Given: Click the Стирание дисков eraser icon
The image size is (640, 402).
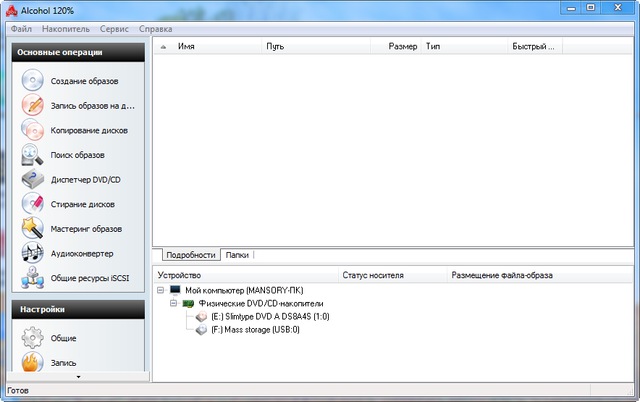Looking at the screenshot, I should [x=33, y=204].
